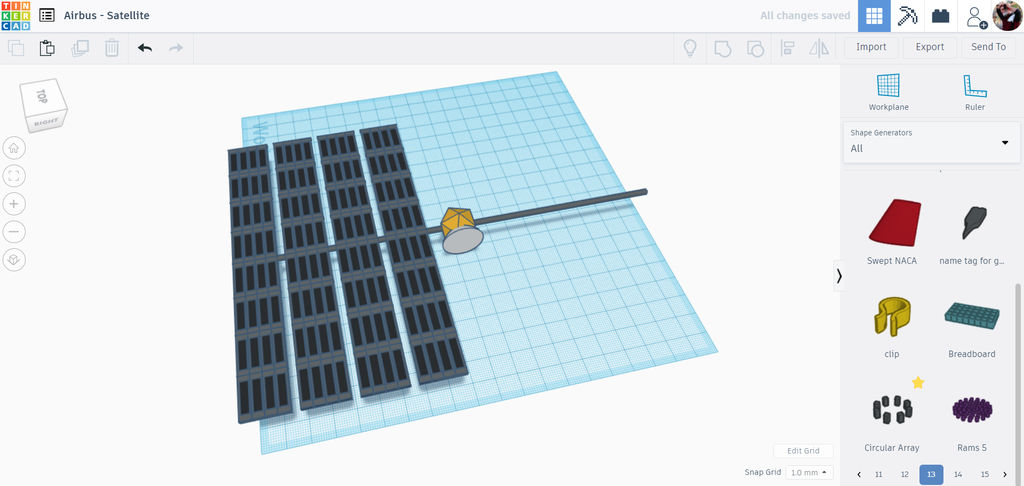Click the Tinkercad logo
This screenshot has width=1024, height=486.
click(15, 16)
